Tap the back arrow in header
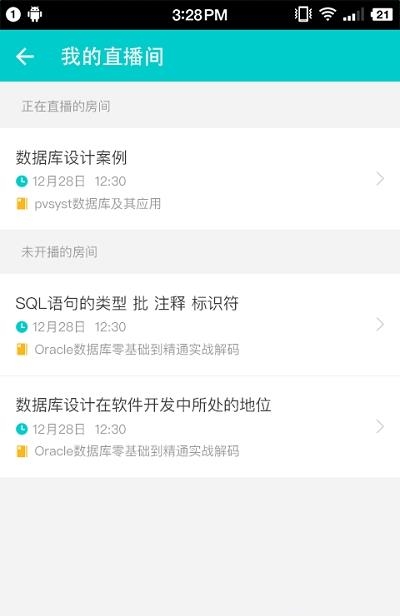Viewport: 400px width, 616px height. [x=25, y=57]
